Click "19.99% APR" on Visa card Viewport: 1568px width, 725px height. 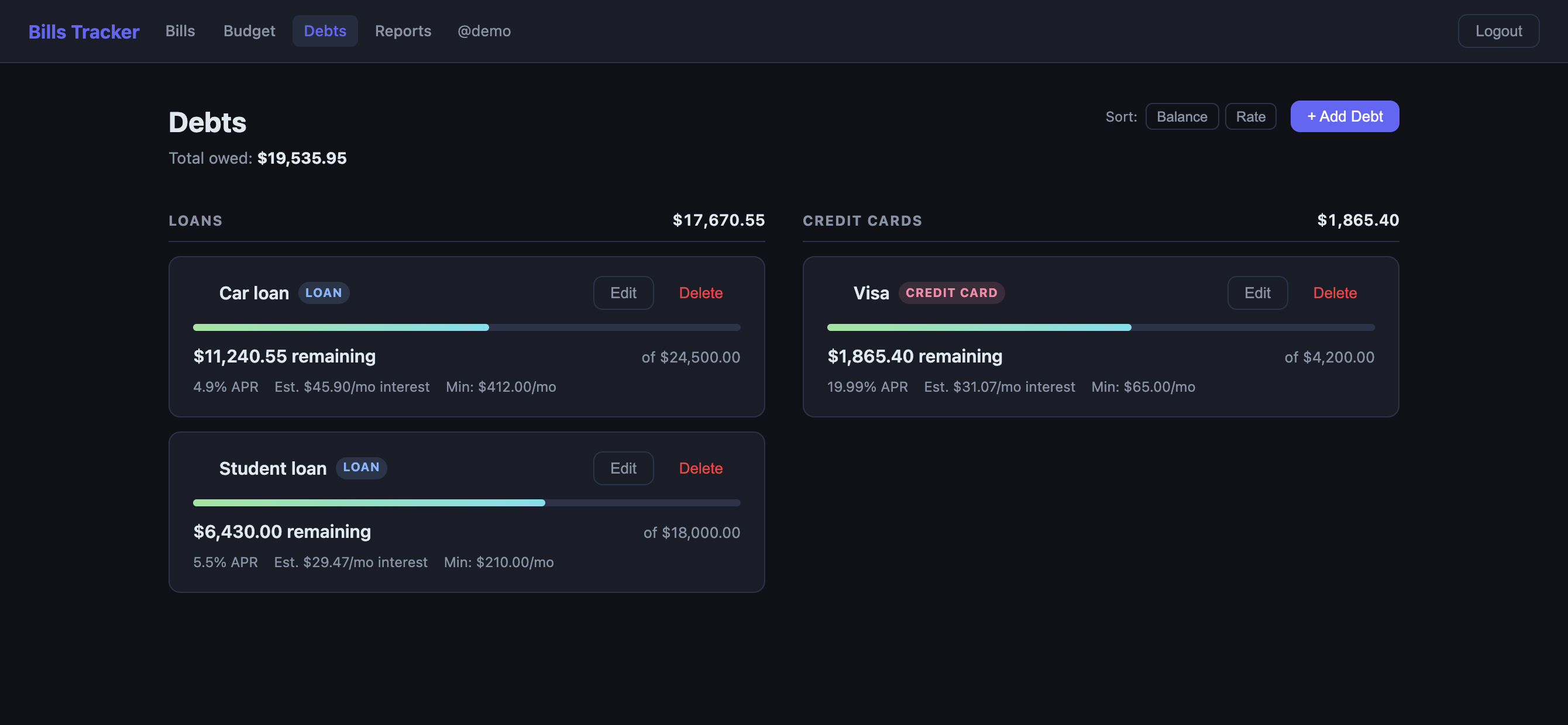[868, 387]
